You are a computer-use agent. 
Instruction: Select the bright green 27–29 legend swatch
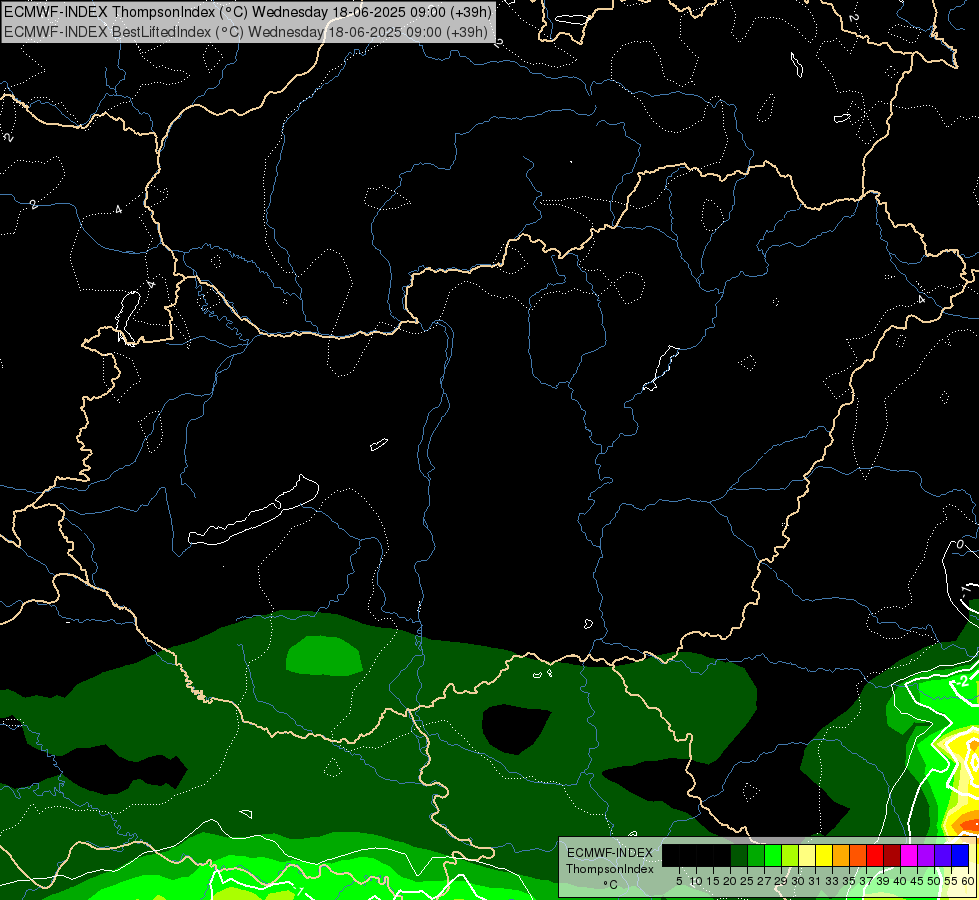(x=773, y=855)
